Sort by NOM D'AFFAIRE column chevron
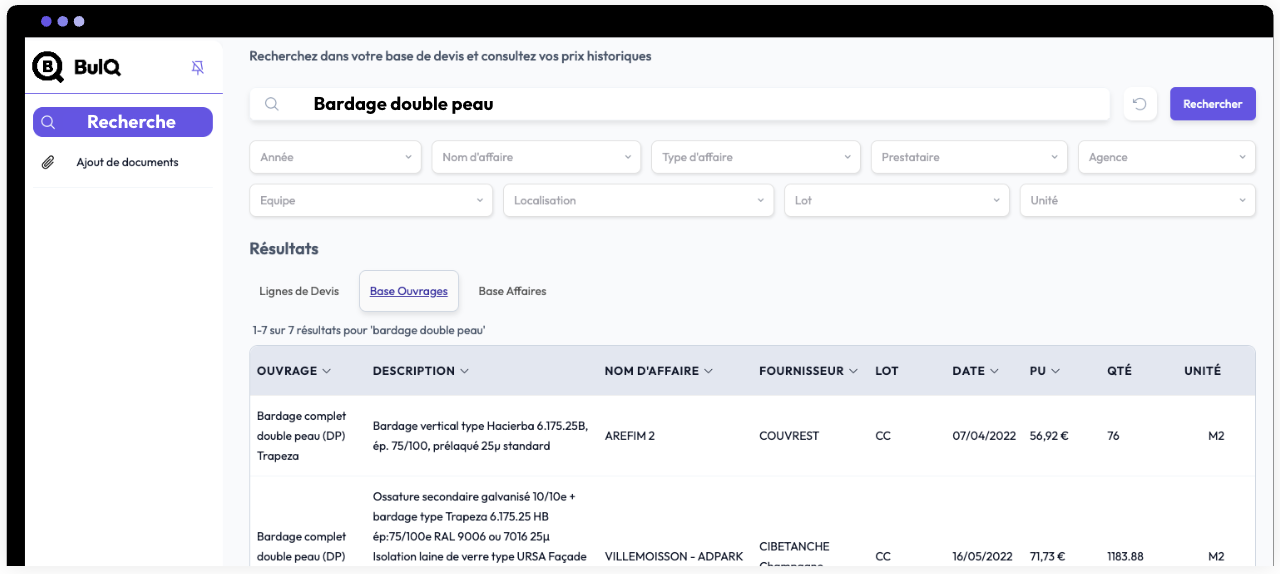The height and width of the screenshot is (574, 1280). 708,371
